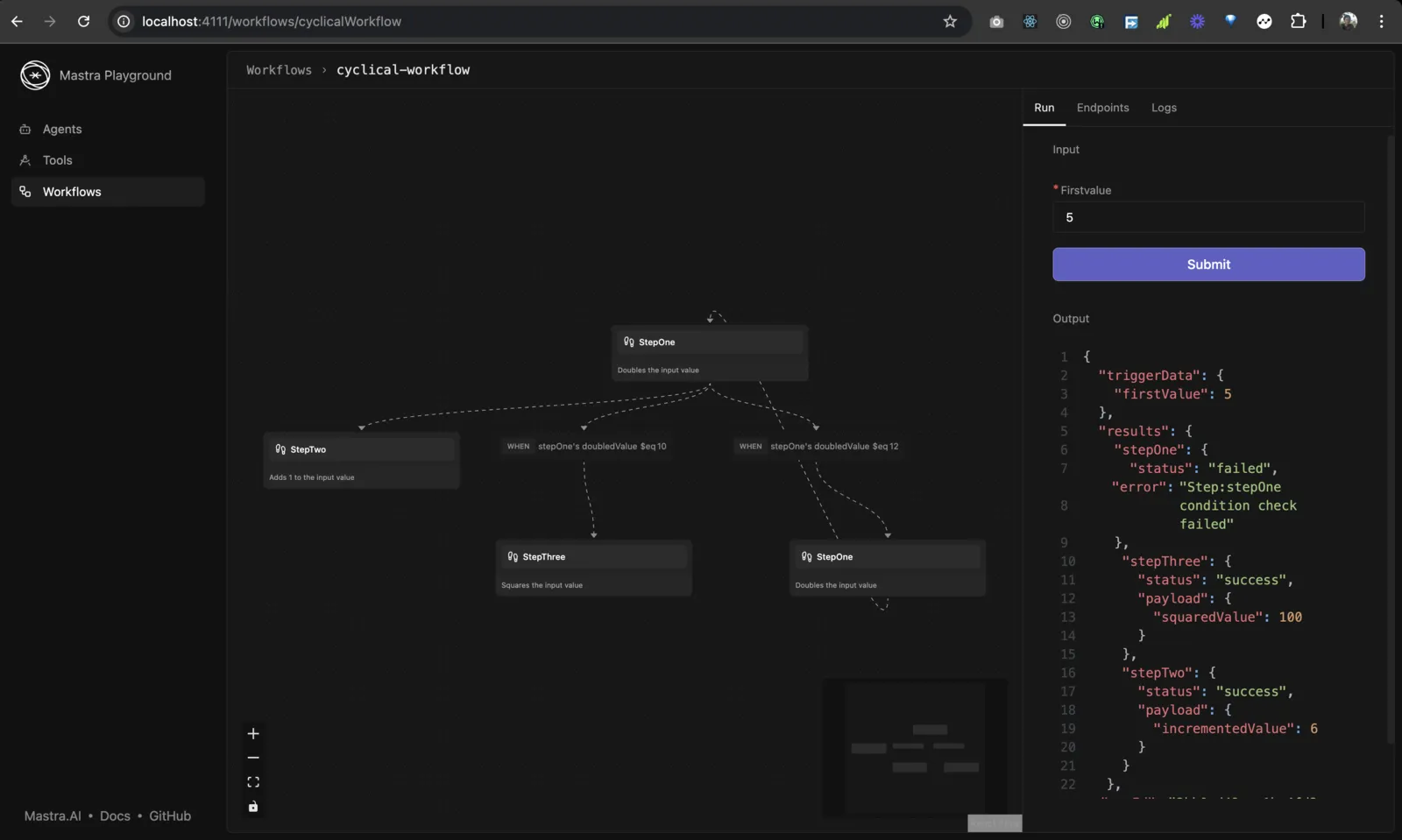Click Workflows breadcrumb link

(279, 70)
